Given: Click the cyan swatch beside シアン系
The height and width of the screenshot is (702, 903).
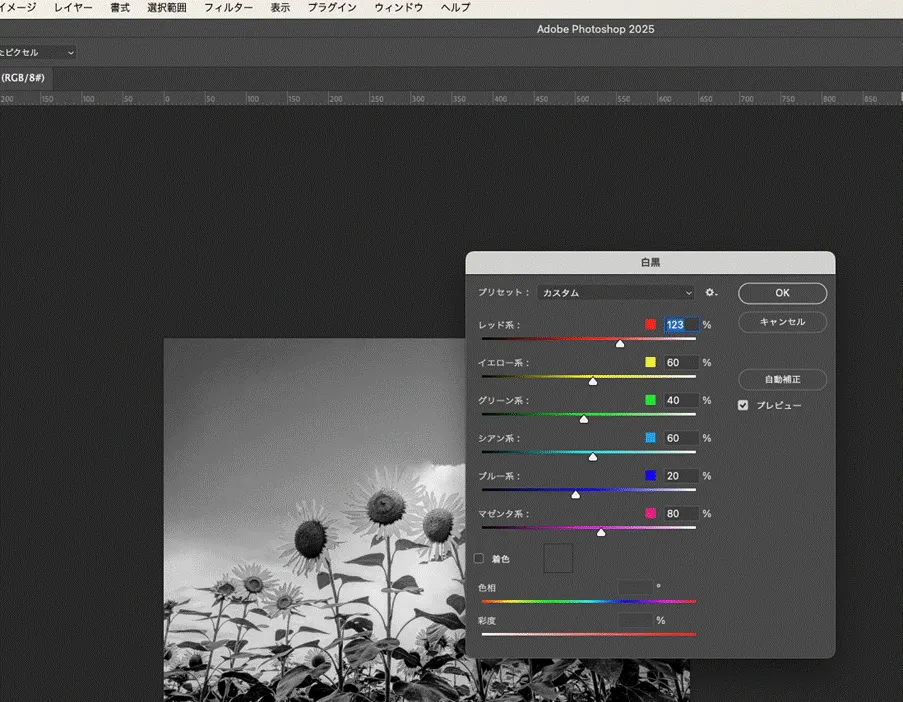Looking at the screenshot, I should [650, 438].
